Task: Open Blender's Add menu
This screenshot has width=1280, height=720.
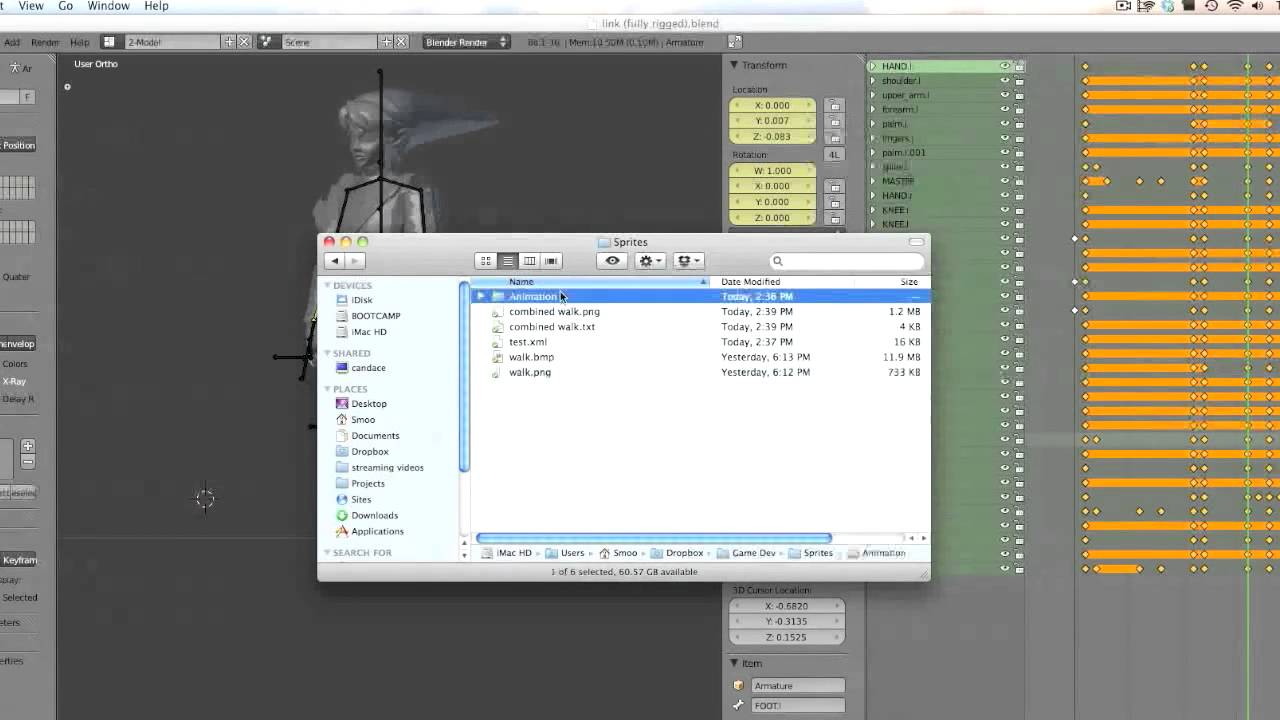Action: [x=12, y=42]
